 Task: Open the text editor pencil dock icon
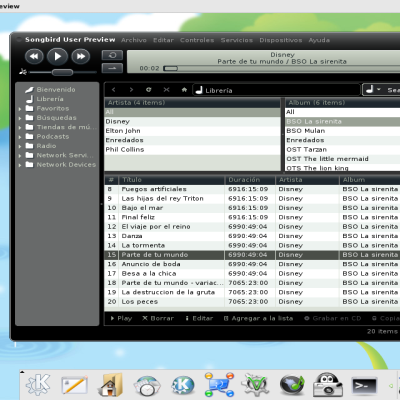coord(74,386)
